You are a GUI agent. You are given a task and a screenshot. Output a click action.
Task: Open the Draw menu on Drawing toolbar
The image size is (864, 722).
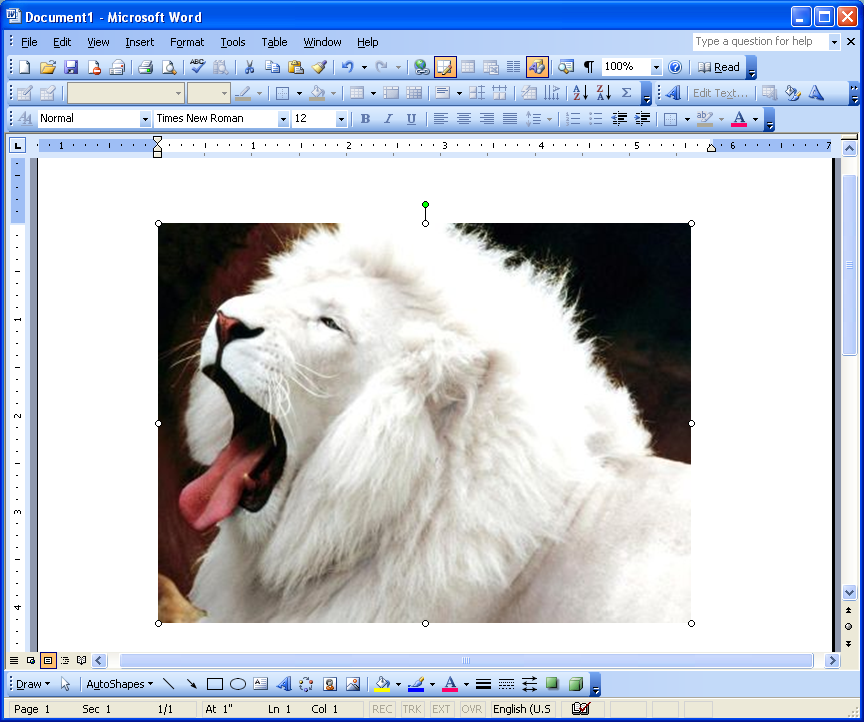point(28,684)
